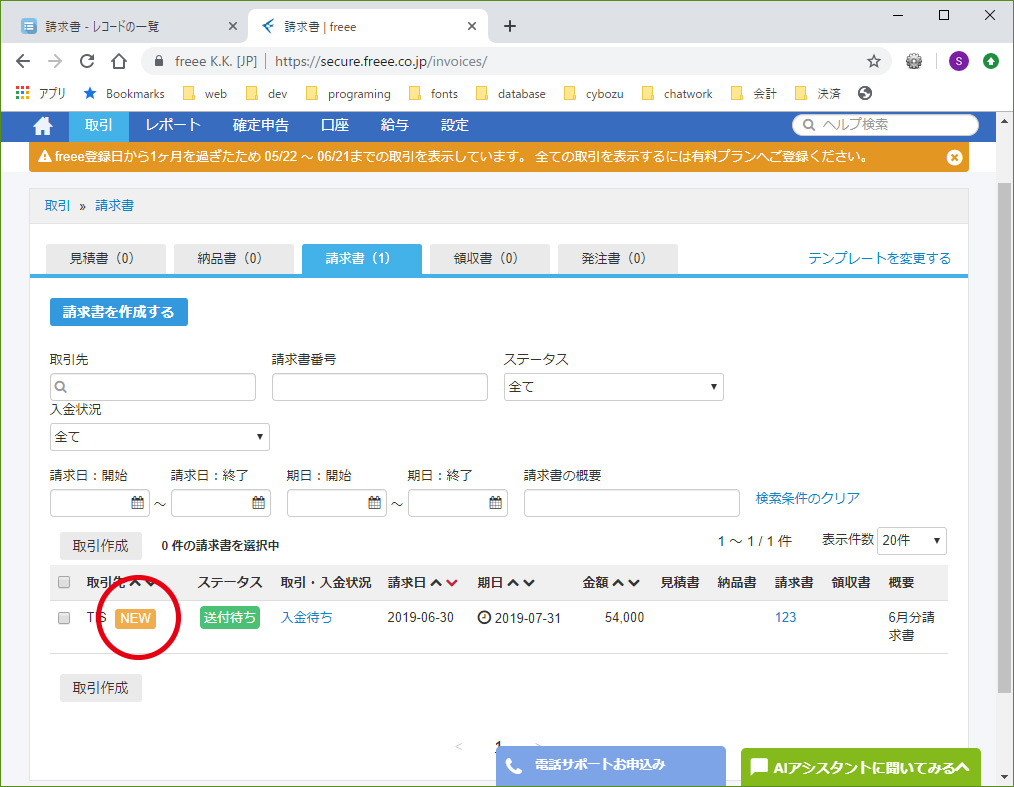The height and width of the screenshot is (787, 1014).
Task: Click the browser forward arrow
Action: (x=55, y=61)
